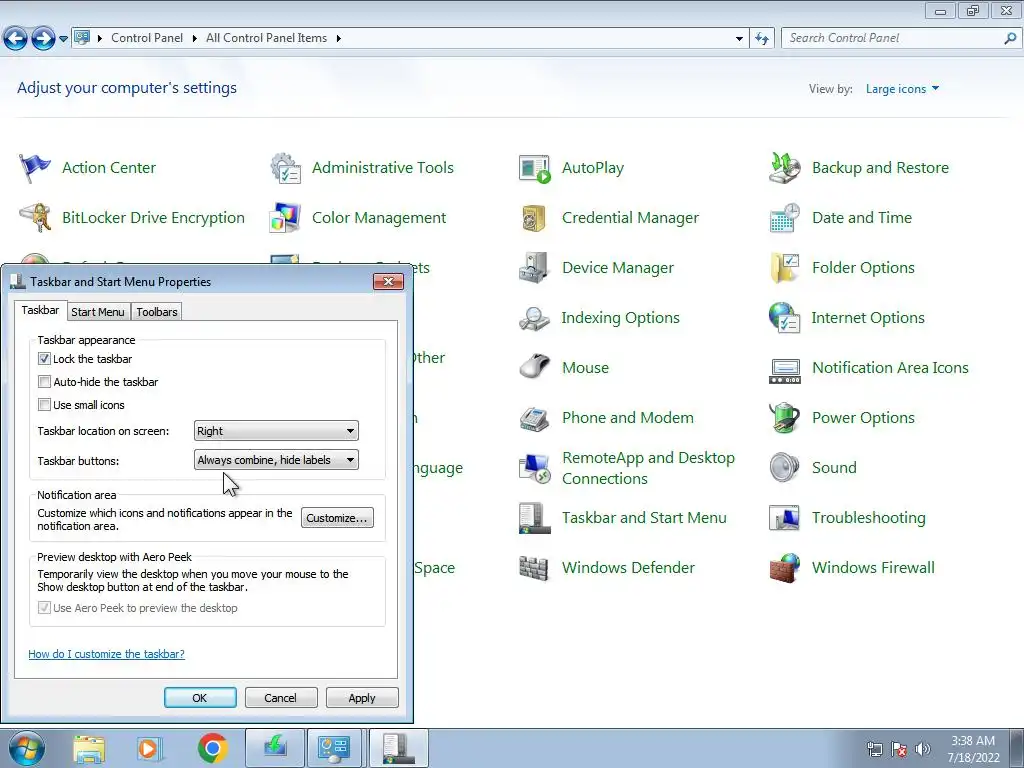This screenshot has width=1024, height=768.
Task: Click the Control Panel breadcrumb segment
Action: pyautogui.click(x=147, y=39)
